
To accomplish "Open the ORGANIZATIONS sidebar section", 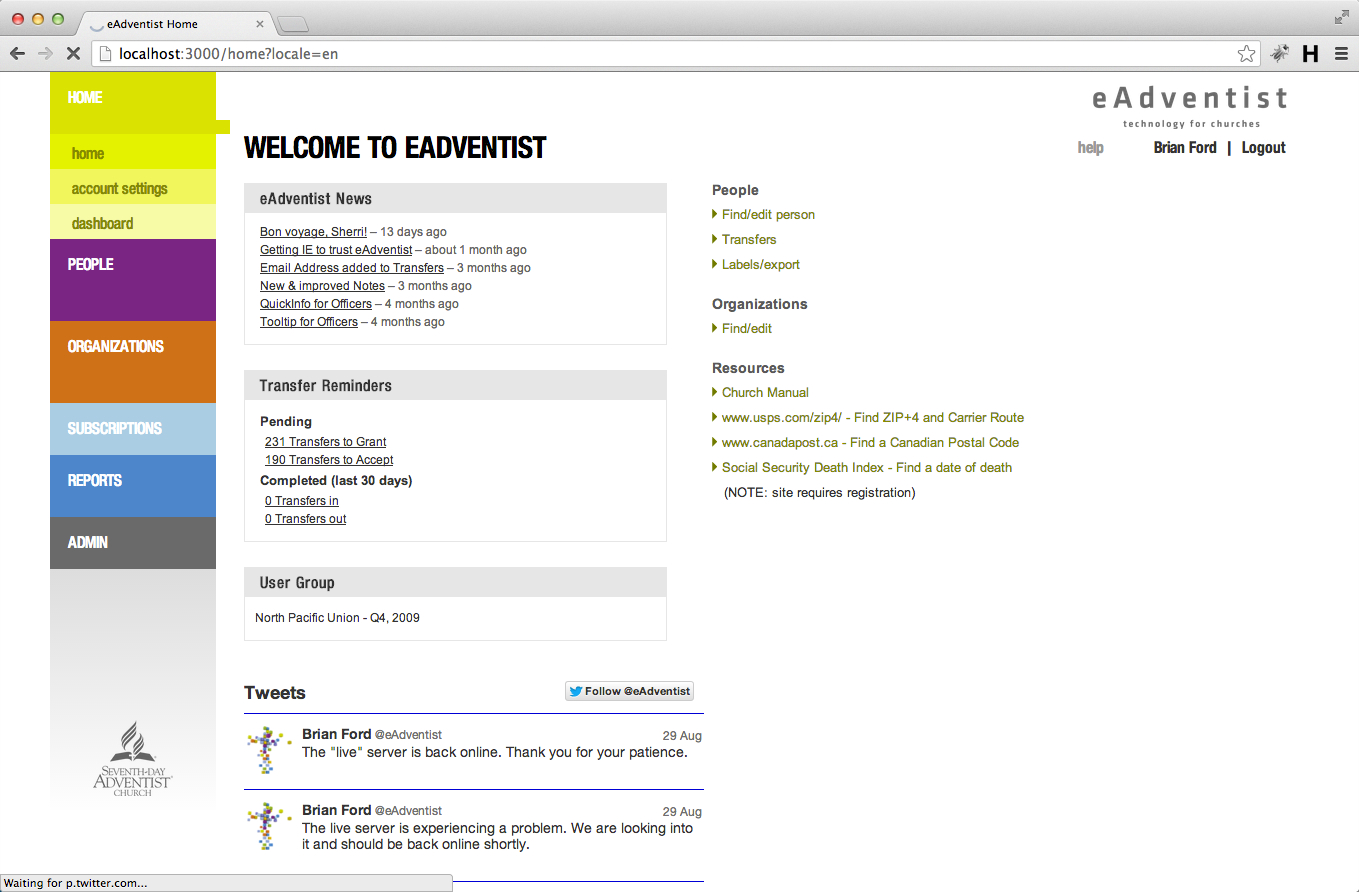I will (x=133, y=362).
